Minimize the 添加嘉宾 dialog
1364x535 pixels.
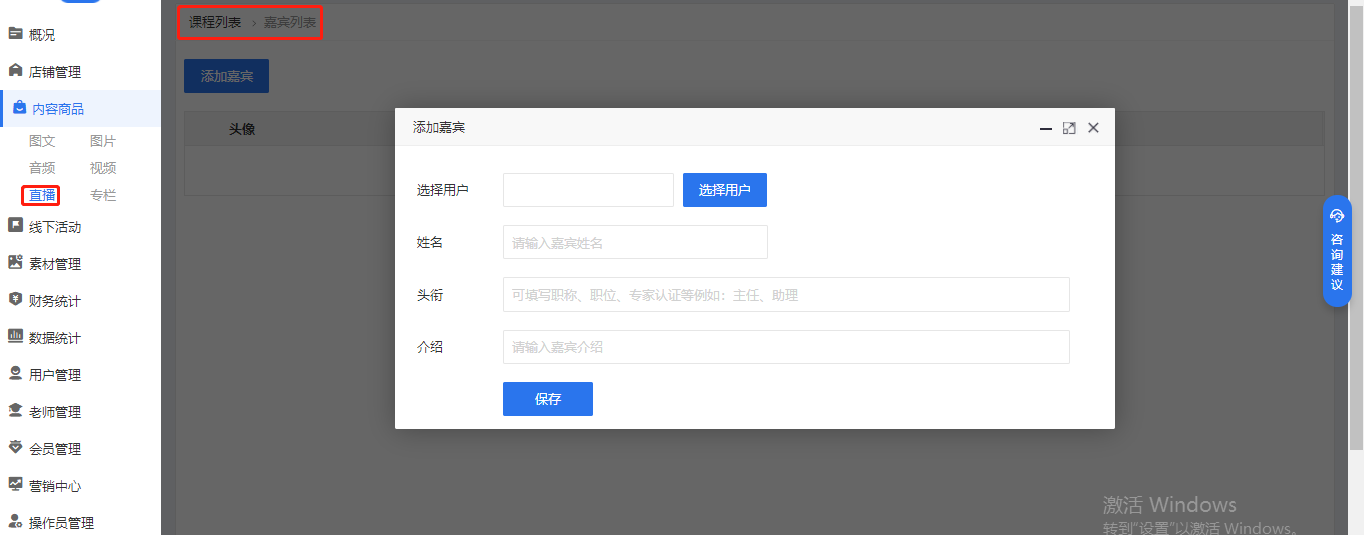tap(1046, 128)
